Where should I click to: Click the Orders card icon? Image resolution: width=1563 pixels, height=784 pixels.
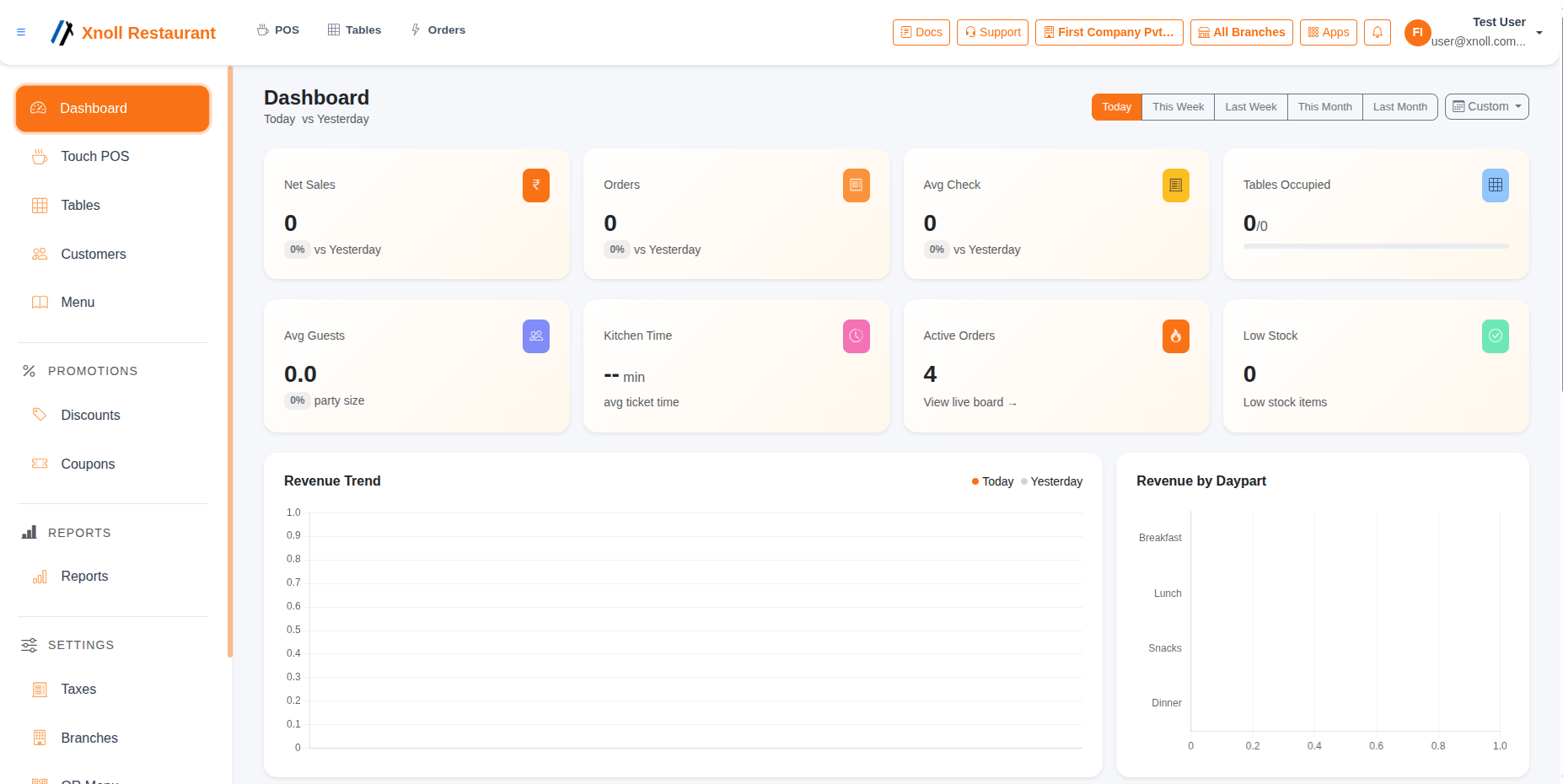click(856, 185)
